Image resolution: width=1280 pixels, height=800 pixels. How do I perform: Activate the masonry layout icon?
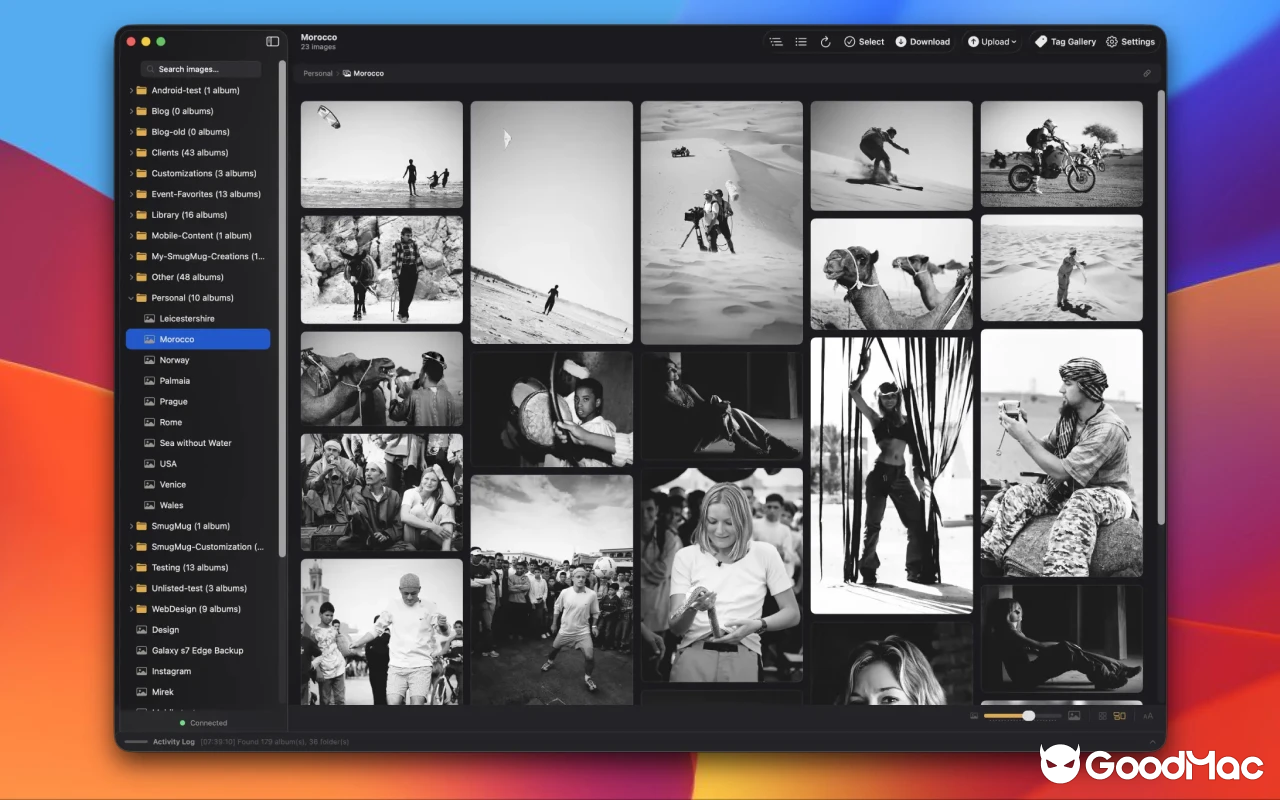[x=1118, y=715]
